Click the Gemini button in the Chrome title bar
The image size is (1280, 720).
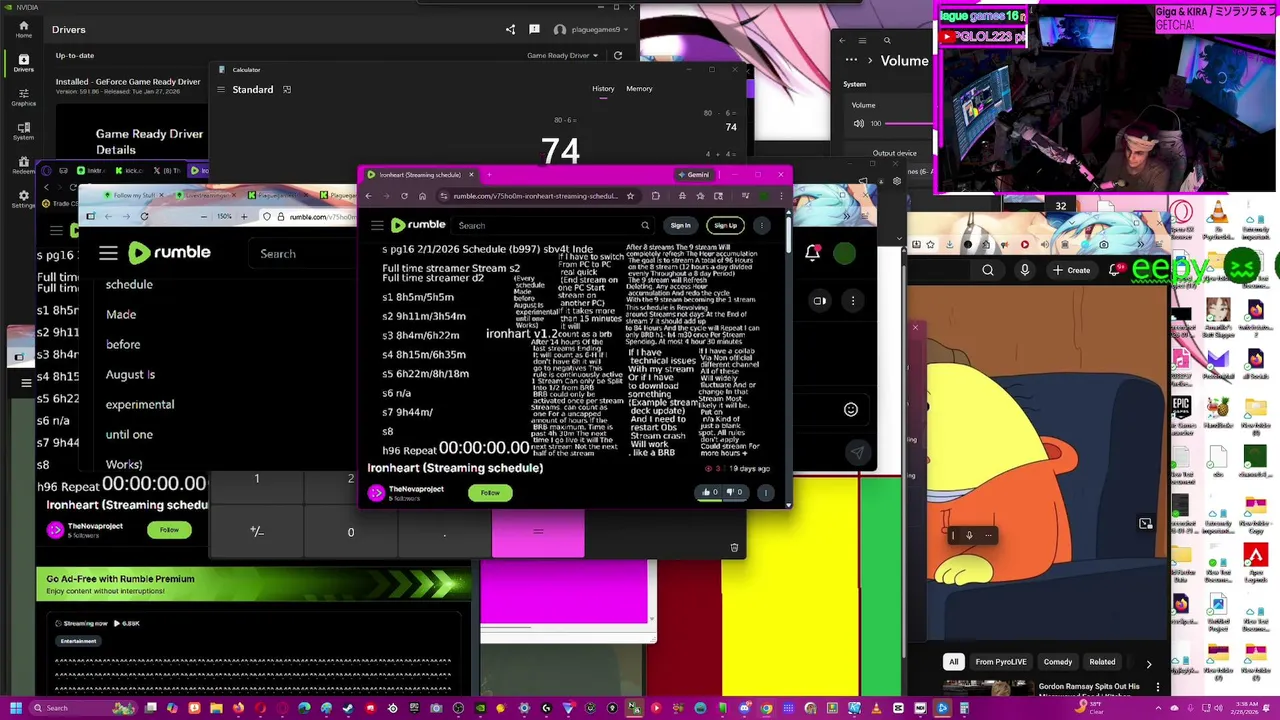click(x=693, y=175)
